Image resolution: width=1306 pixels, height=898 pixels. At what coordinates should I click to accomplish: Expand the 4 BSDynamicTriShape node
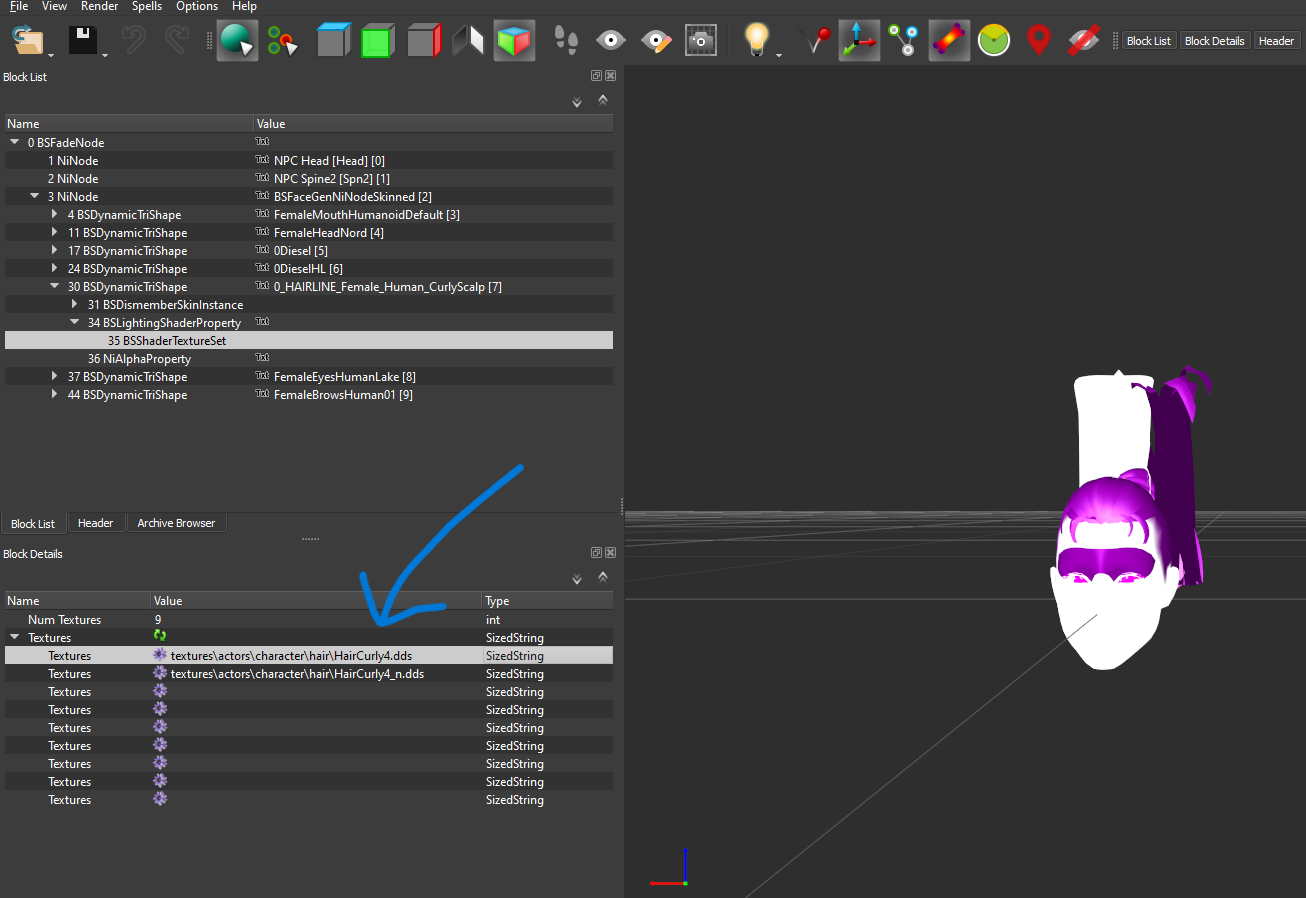[55, 215]
